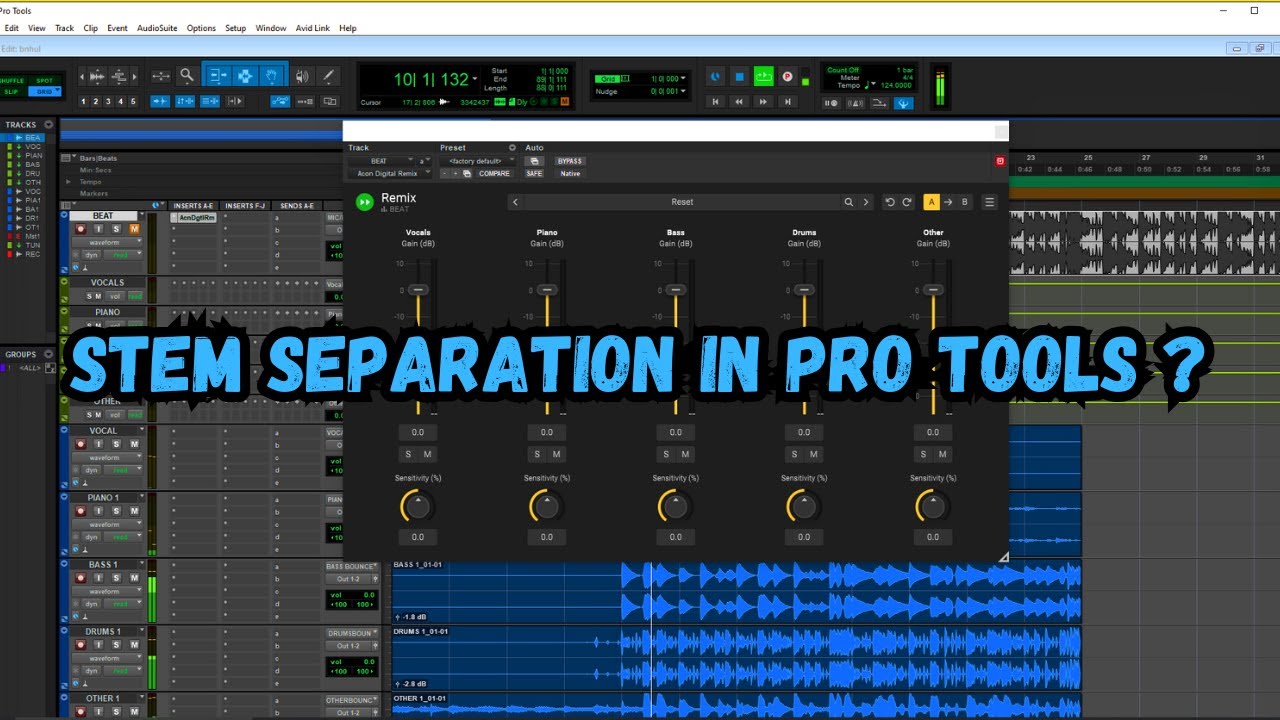Select SHUFFLE edit mode
The image size is (1280, 720).
click(12, 80)
